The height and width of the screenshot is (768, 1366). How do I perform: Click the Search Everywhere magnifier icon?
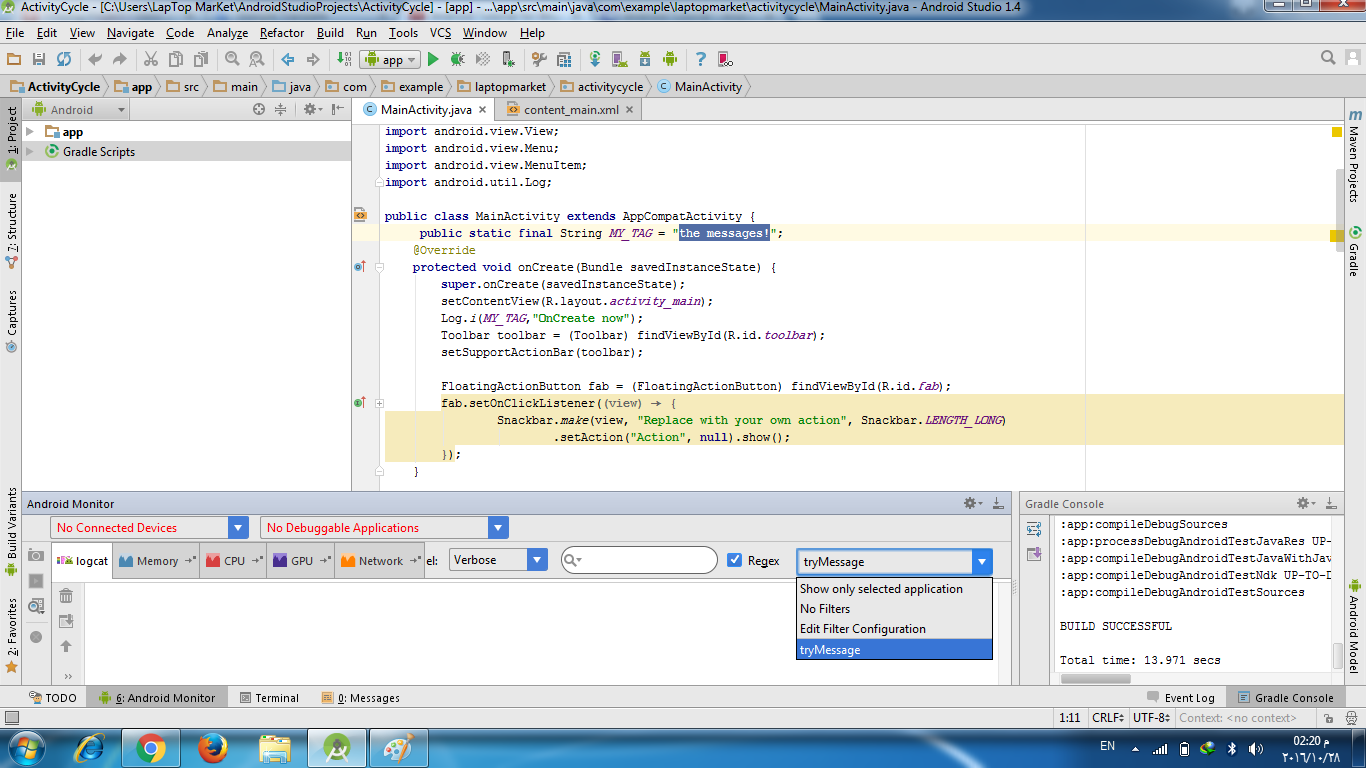pyautogui.click(x=1328, y=58)
